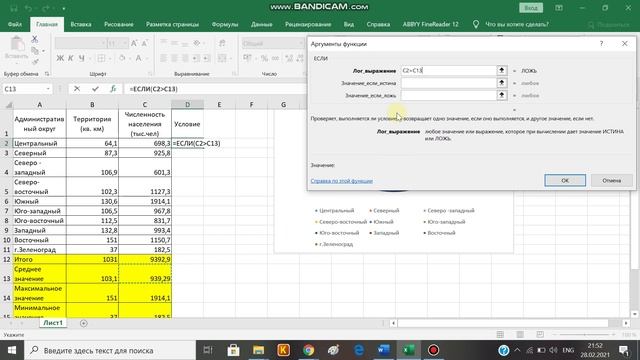Click the dialog help question mark
Image resolution: width=640 pixels, height=360 pixels.
click(x=601, y=44)
